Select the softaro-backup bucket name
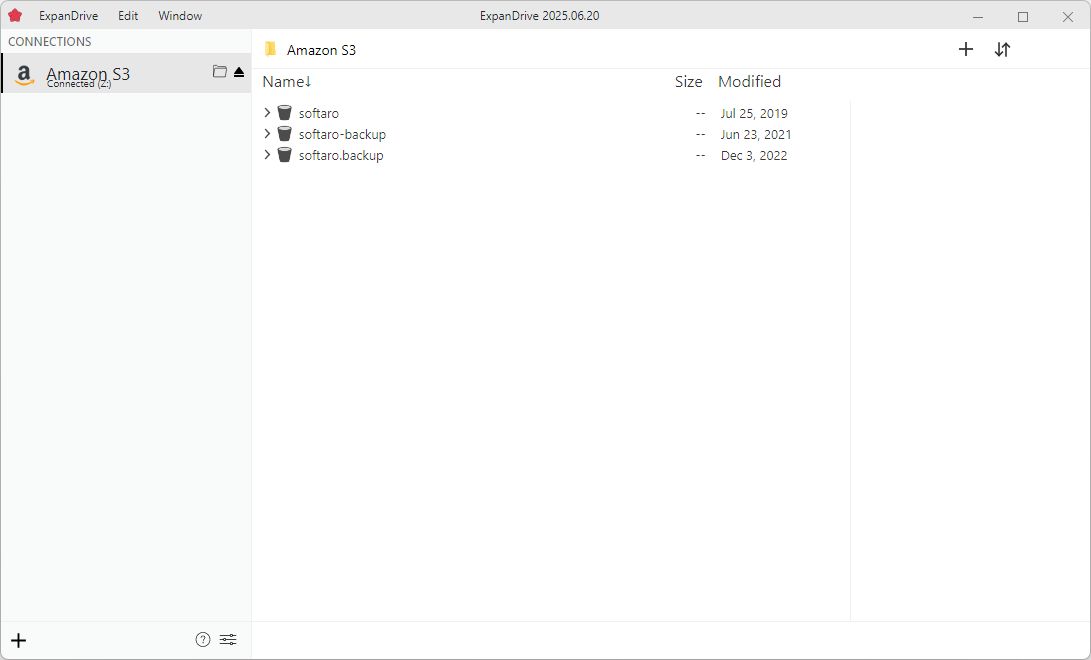 (x=342, y=134)
